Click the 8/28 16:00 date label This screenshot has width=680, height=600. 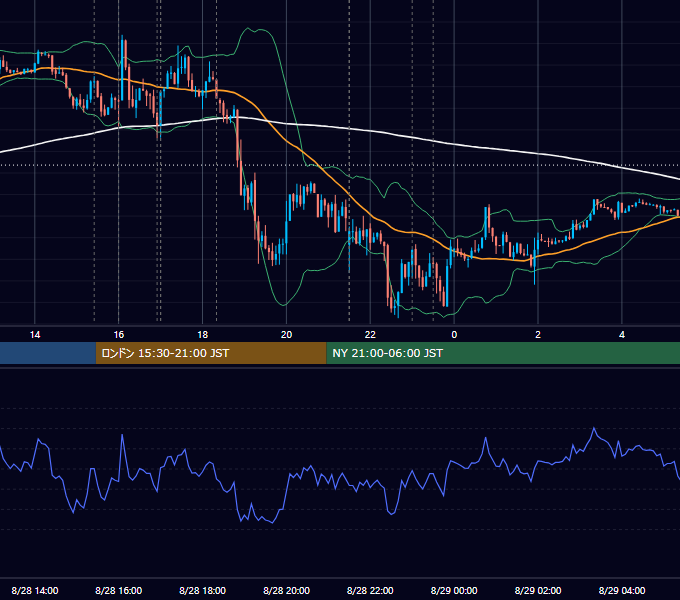click(x=118, y=590)
